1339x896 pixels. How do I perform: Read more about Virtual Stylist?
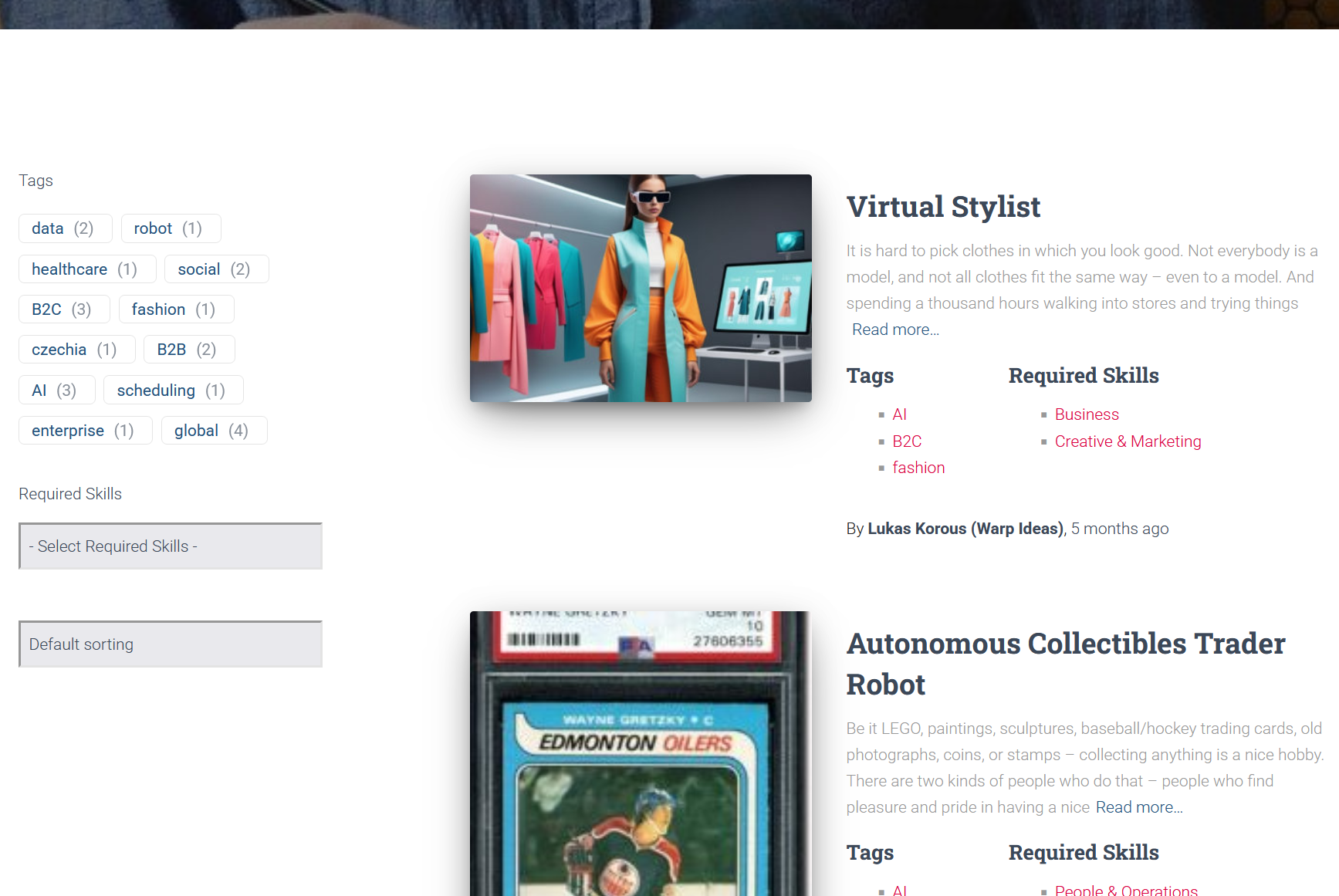coord(895,330)
